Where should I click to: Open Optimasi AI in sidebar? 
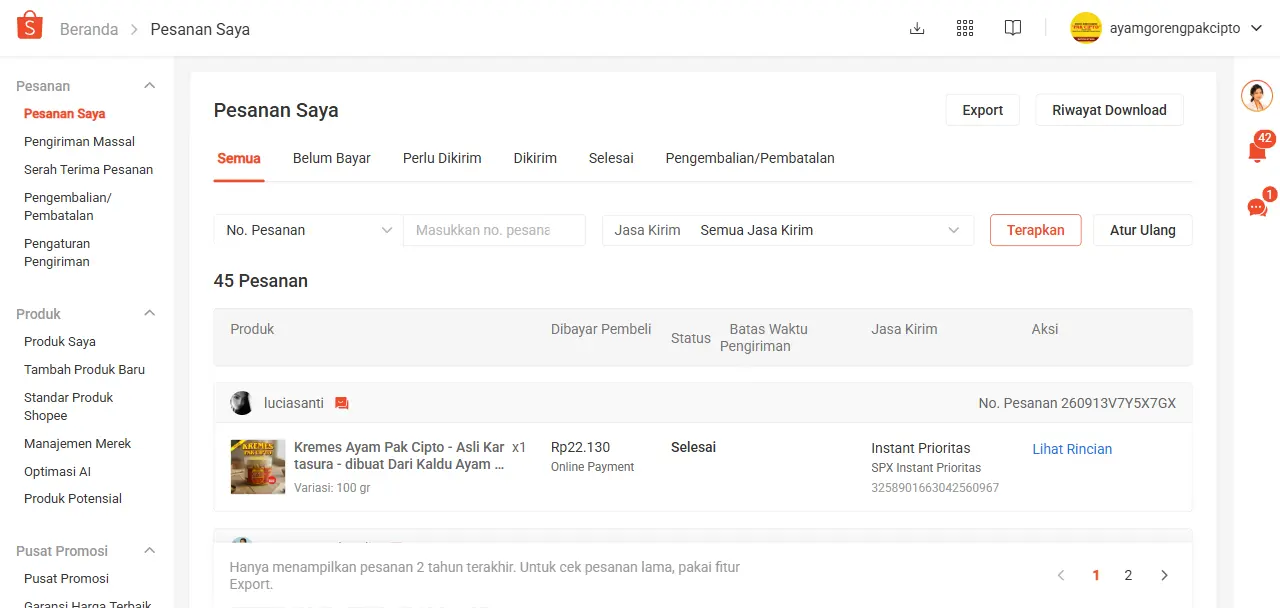(x=57, y=472)
